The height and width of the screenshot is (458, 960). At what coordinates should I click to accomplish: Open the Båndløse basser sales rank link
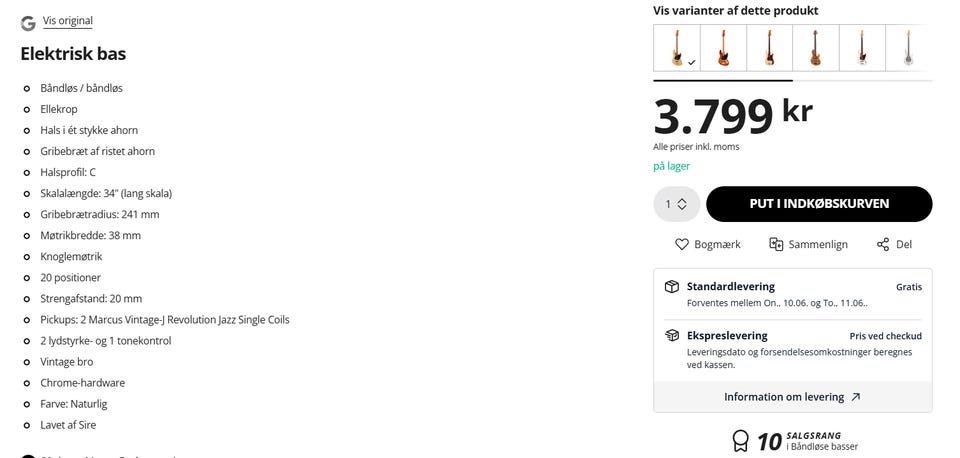(822, 446)
